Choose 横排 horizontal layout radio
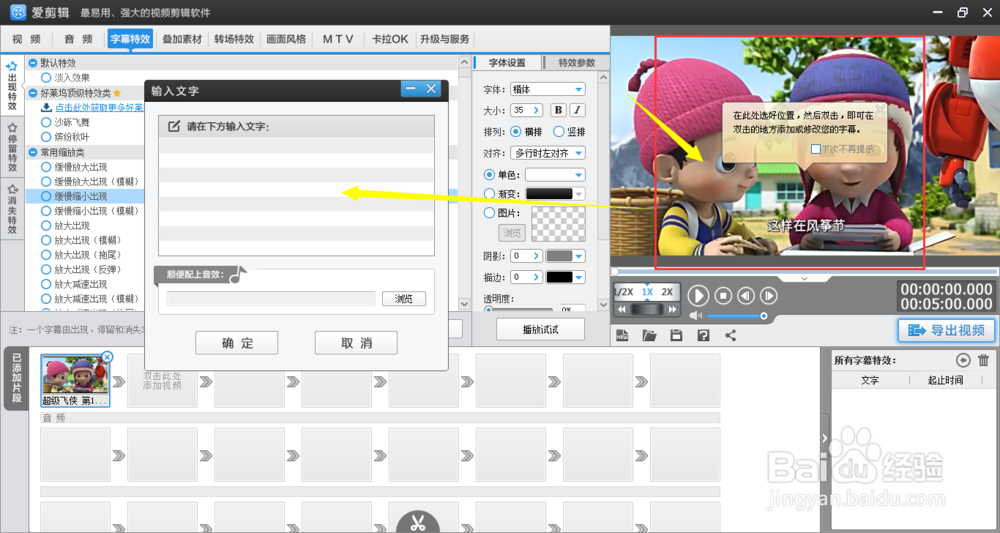 tap(515, 131)
